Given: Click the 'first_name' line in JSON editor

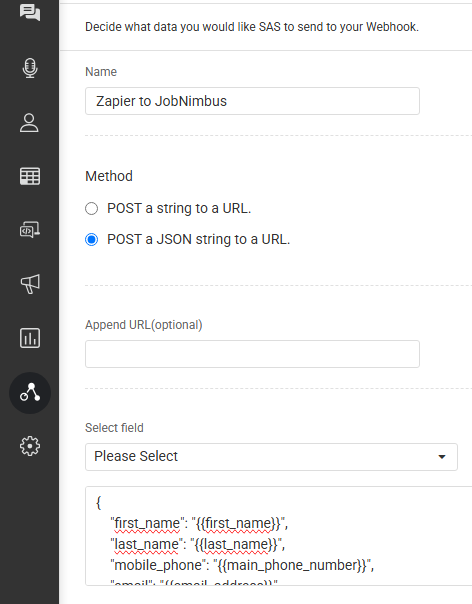Looking at the screenshot, I should click(x=199, y=523).
